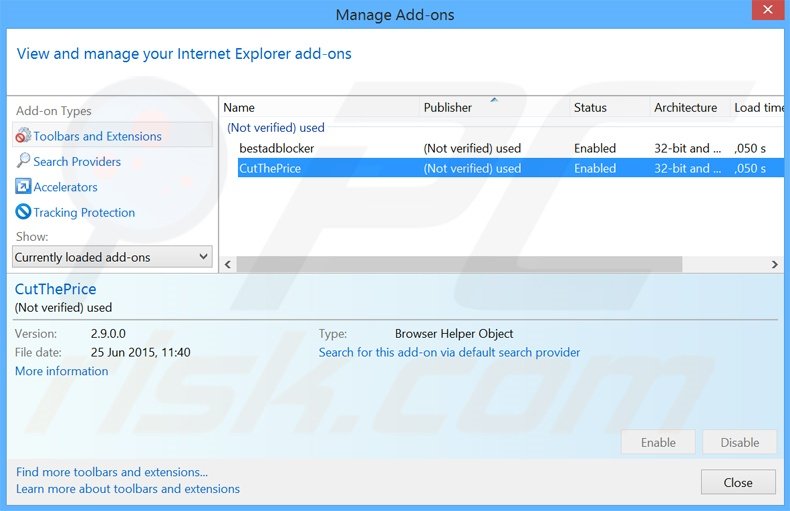Click the Tracking Protection icon

23,212
